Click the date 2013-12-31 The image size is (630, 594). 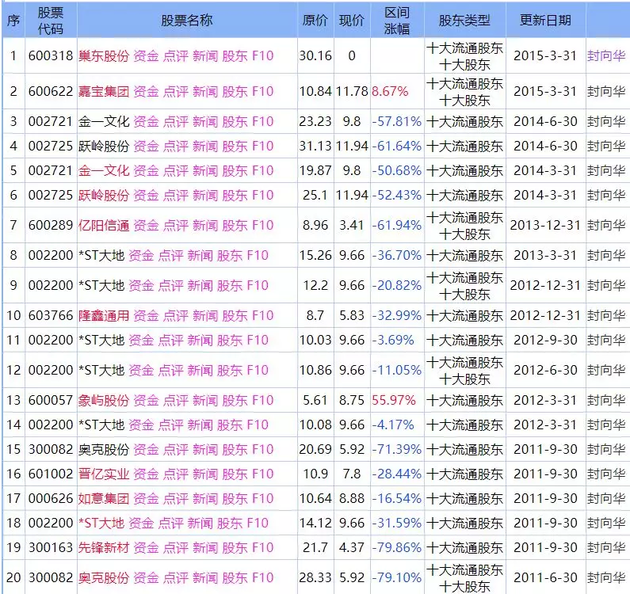(x=545, y=225)
